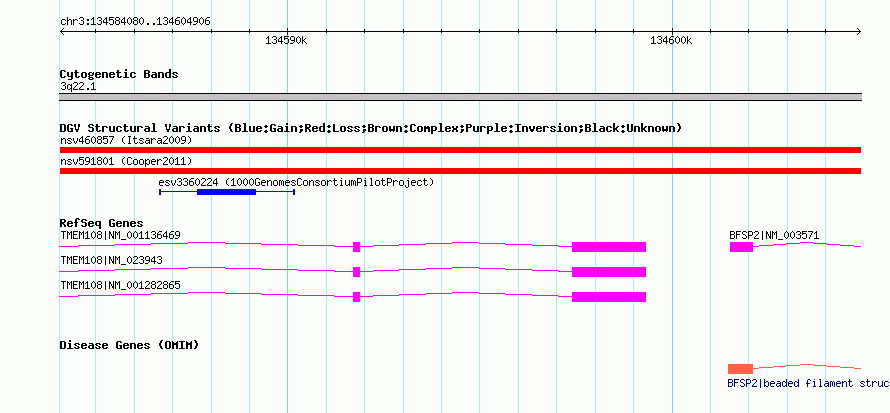Click the nsv591801 (Cooper2011) red loss bar
Viewport: 890px width, 413px height.
pos(460,171)
